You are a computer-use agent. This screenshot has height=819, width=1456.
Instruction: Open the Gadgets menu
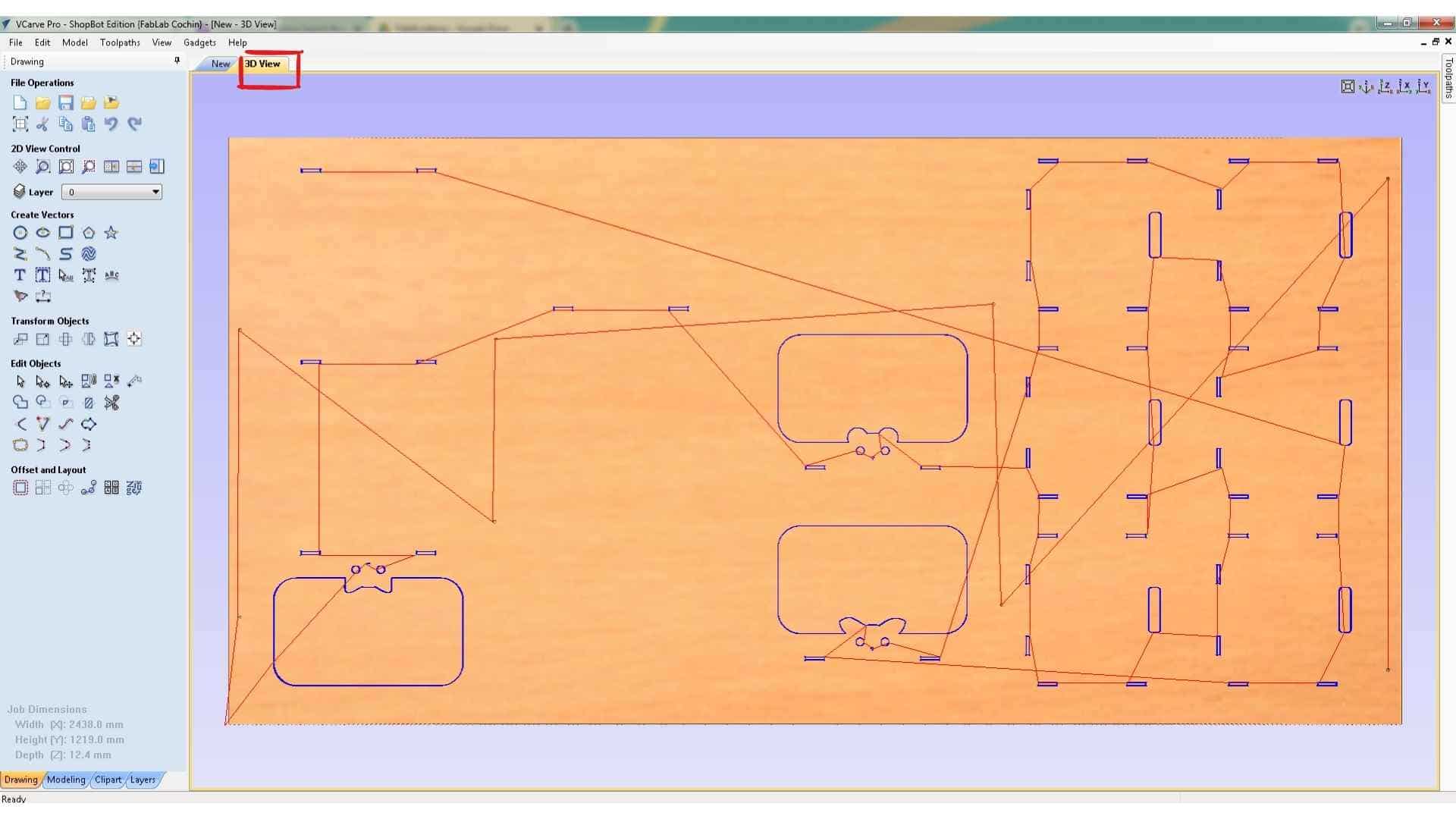pyautogui.click(x=199, y=42)
